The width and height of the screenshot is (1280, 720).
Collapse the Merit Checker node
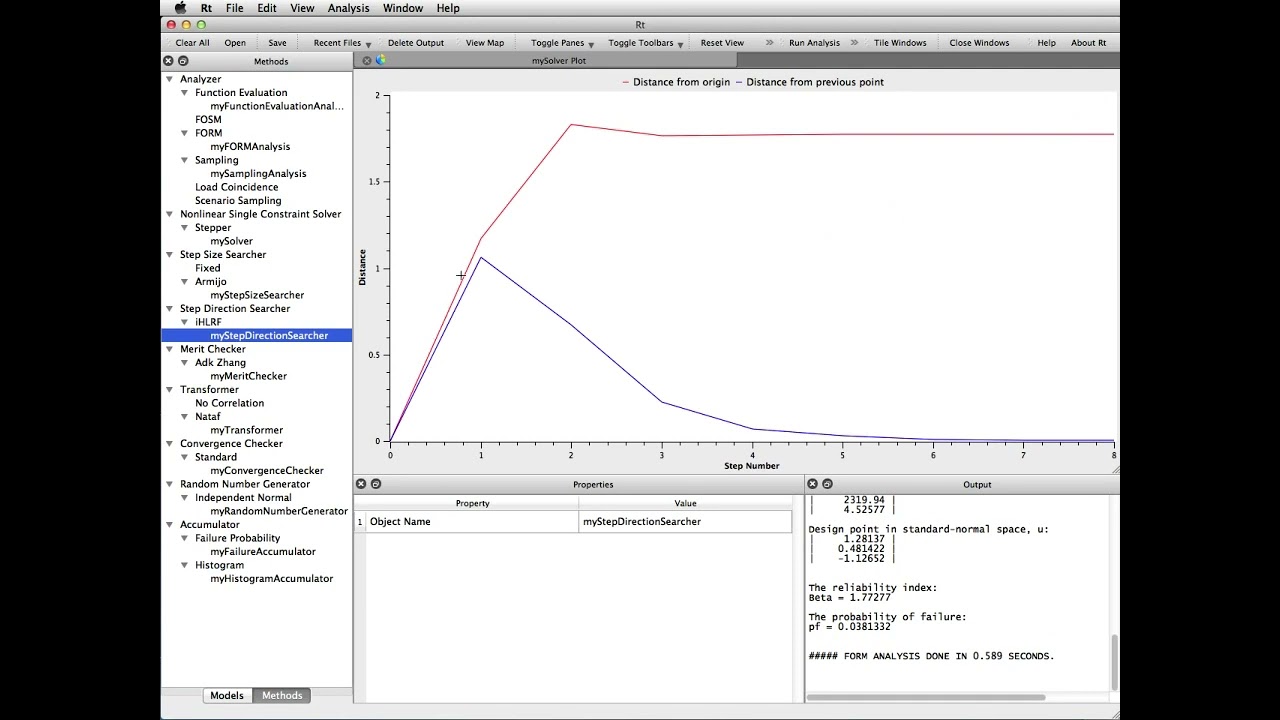(x=170, y=349)
